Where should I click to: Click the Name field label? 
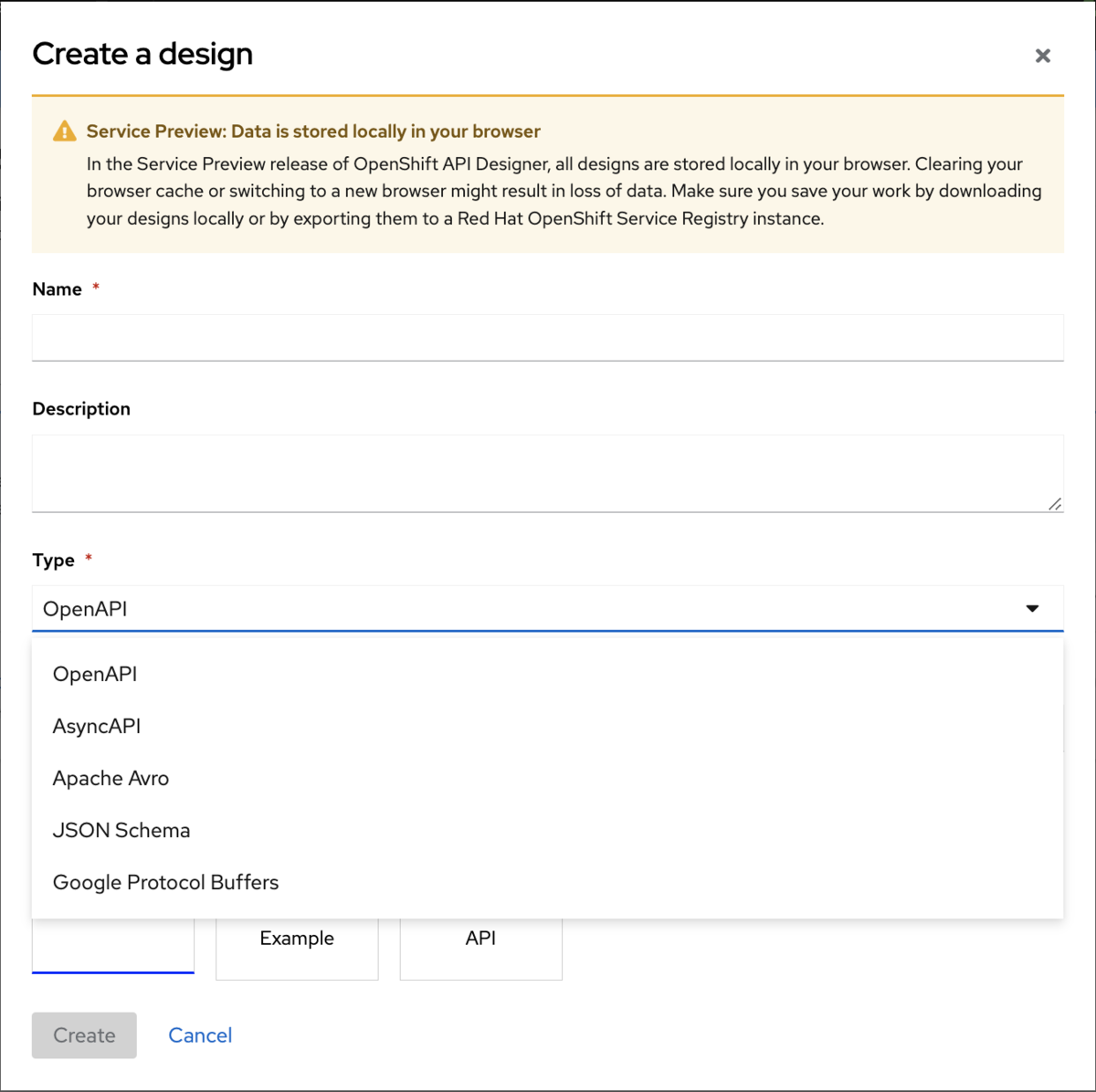[x=57, y=289]
